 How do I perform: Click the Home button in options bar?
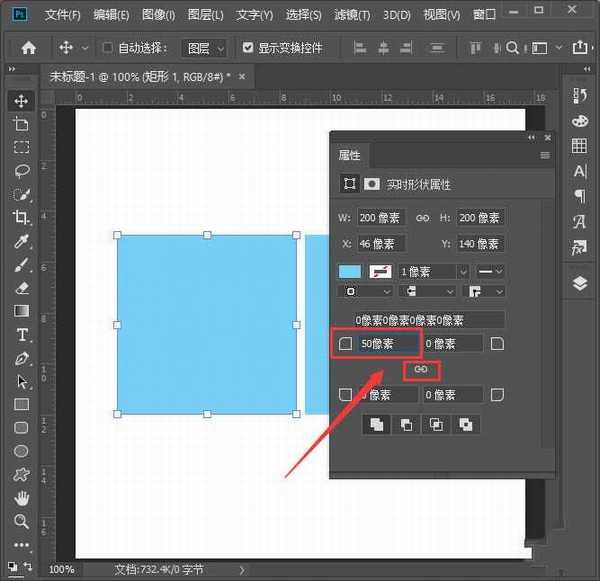pos(29,48)
